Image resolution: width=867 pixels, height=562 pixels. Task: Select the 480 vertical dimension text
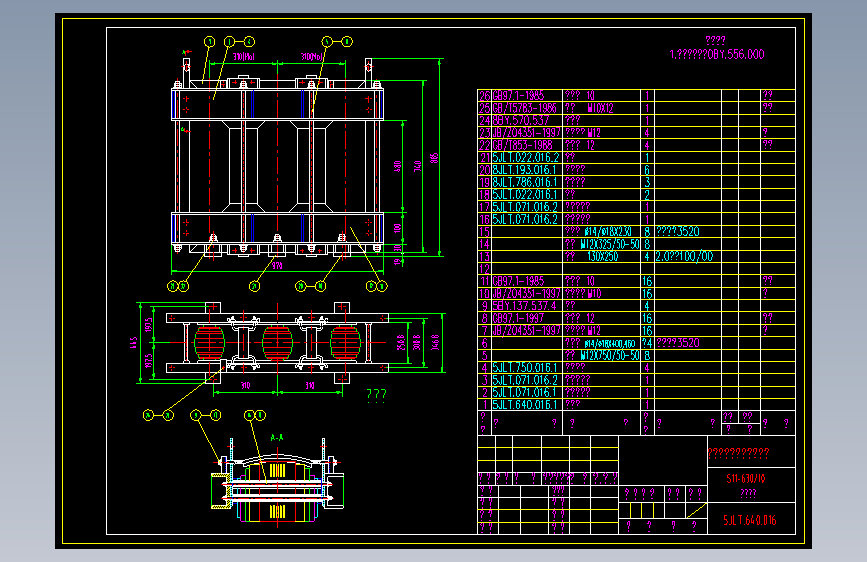(397, 166)
